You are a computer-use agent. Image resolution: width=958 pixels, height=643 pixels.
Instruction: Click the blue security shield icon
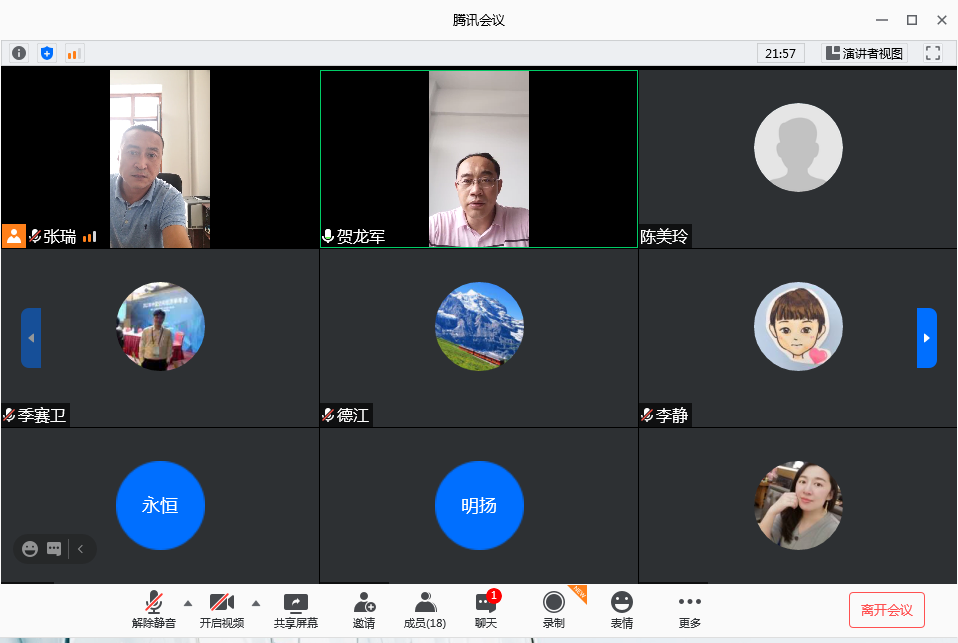[47, 53]
